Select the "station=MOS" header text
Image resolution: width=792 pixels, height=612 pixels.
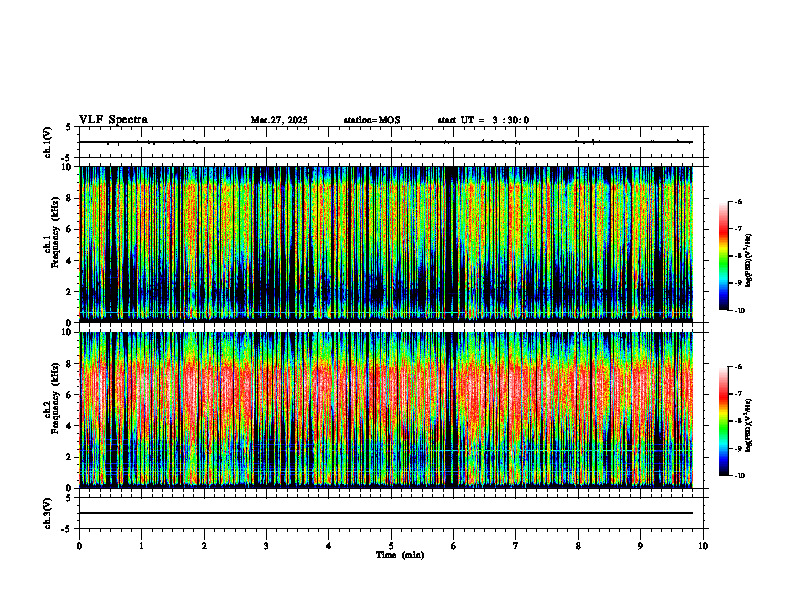click(372, 120)
